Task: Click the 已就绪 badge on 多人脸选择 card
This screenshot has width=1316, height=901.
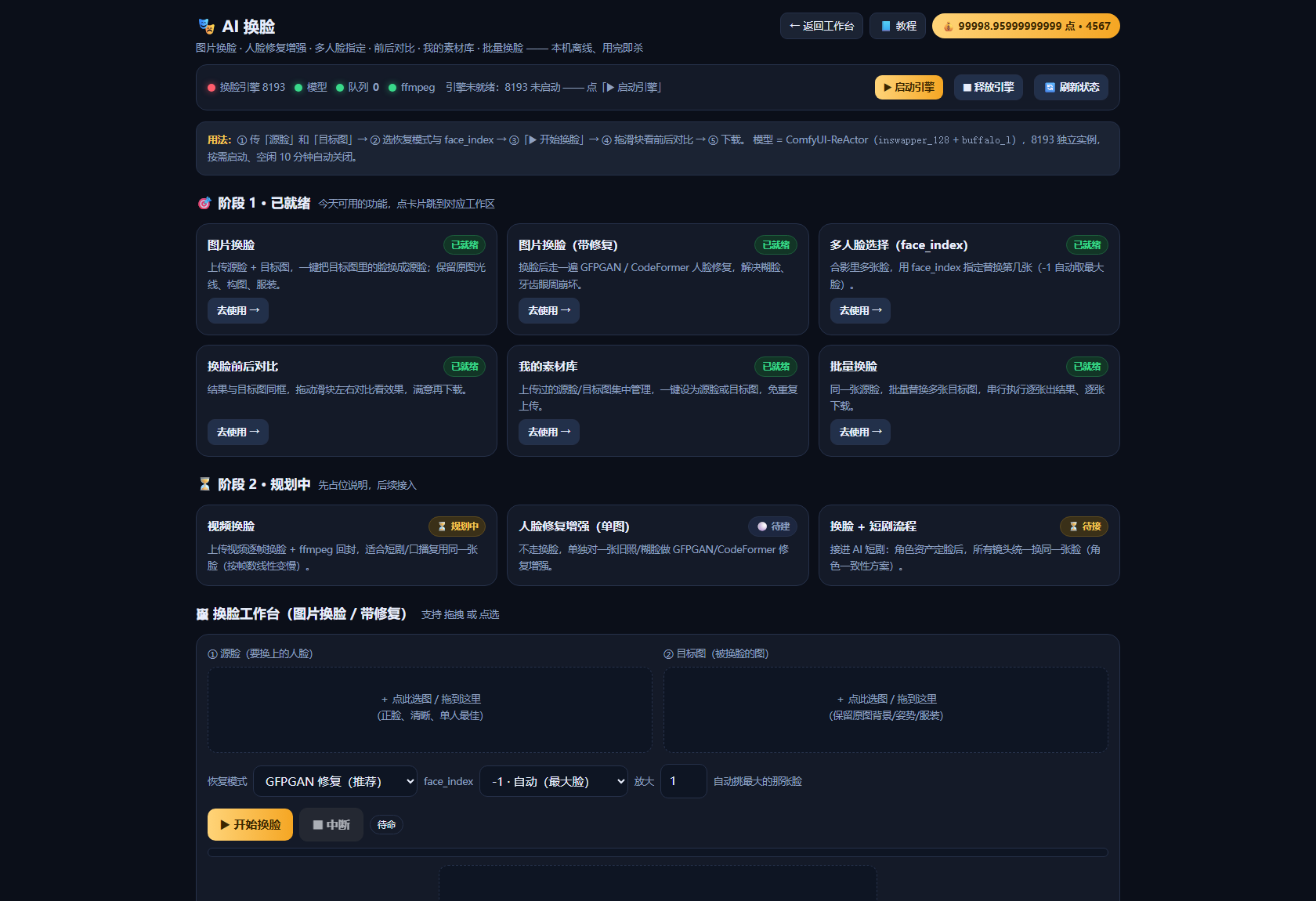Action: (x=1087, y=245)
